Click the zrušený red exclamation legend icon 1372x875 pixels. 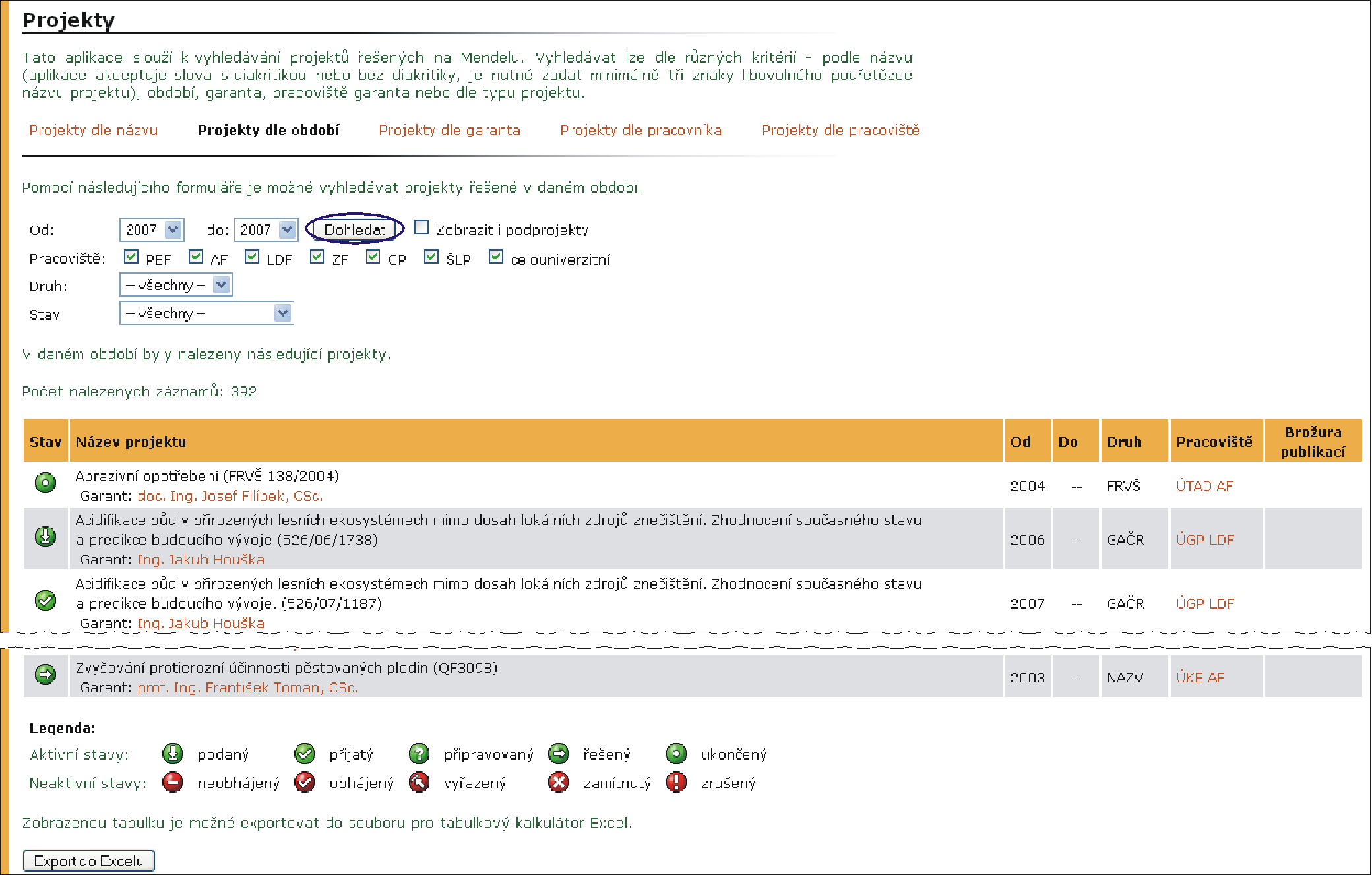pos(676,782)
